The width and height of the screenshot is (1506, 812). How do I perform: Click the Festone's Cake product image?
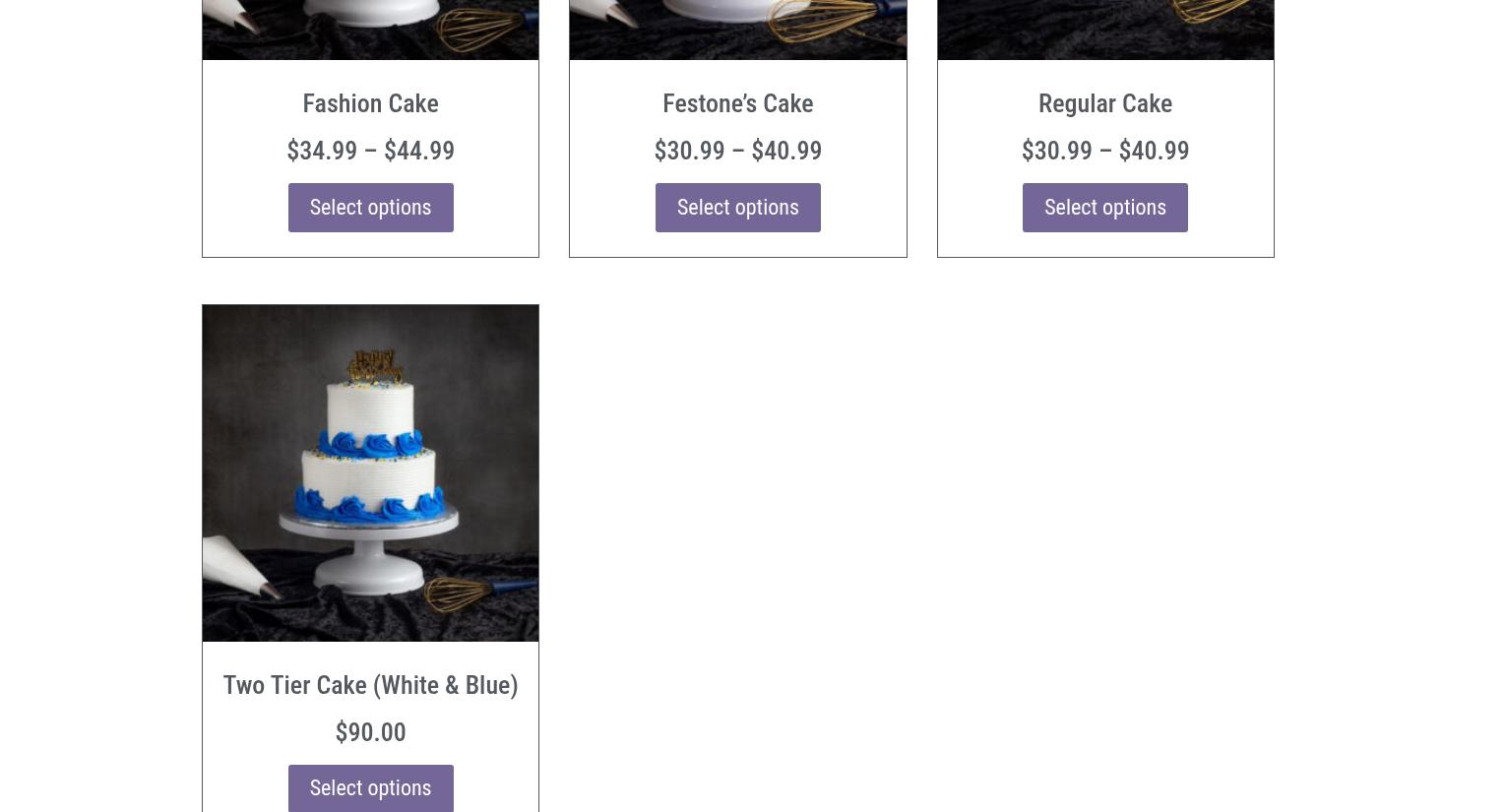737,28
